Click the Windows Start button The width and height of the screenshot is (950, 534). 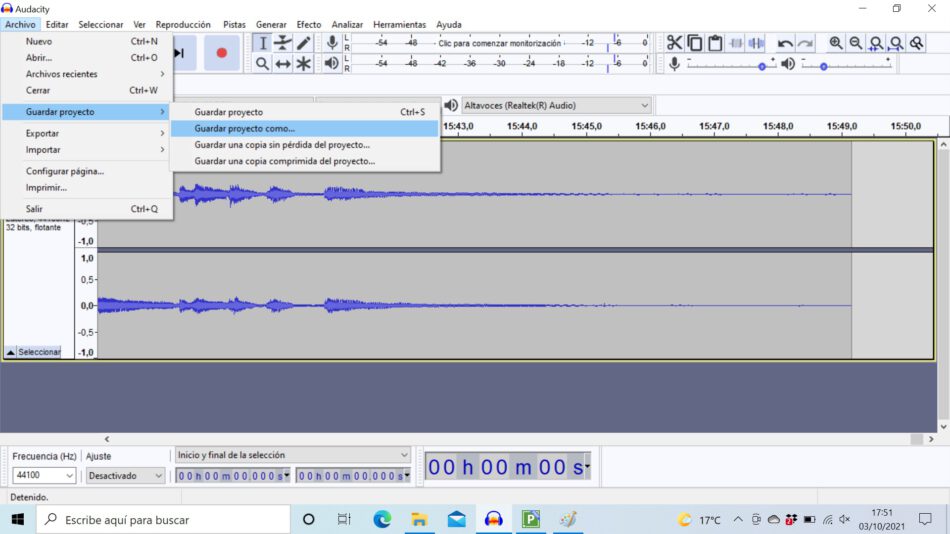pos(18,519)
